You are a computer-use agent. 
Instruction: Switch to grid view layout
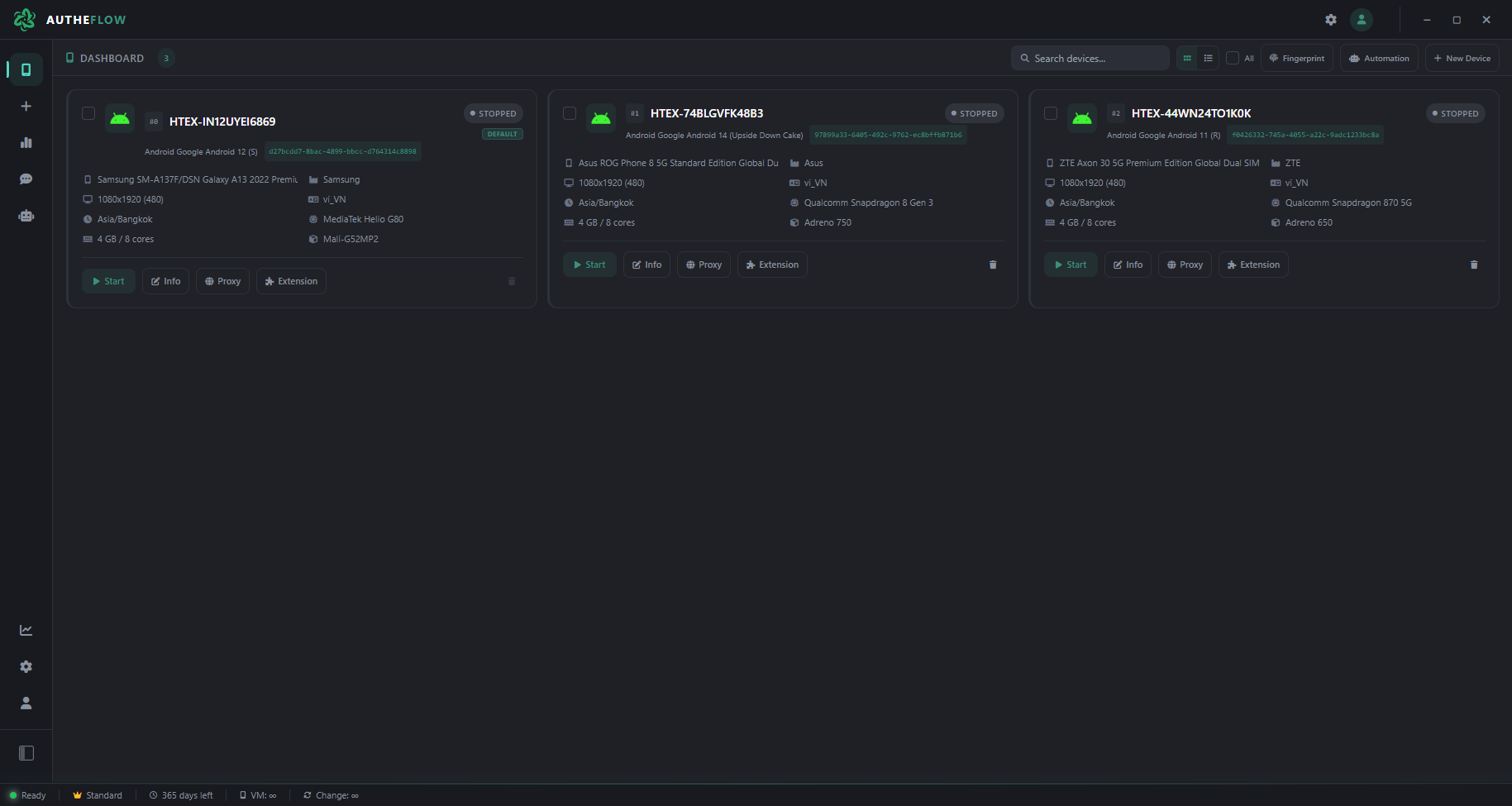pos(1187,58)
